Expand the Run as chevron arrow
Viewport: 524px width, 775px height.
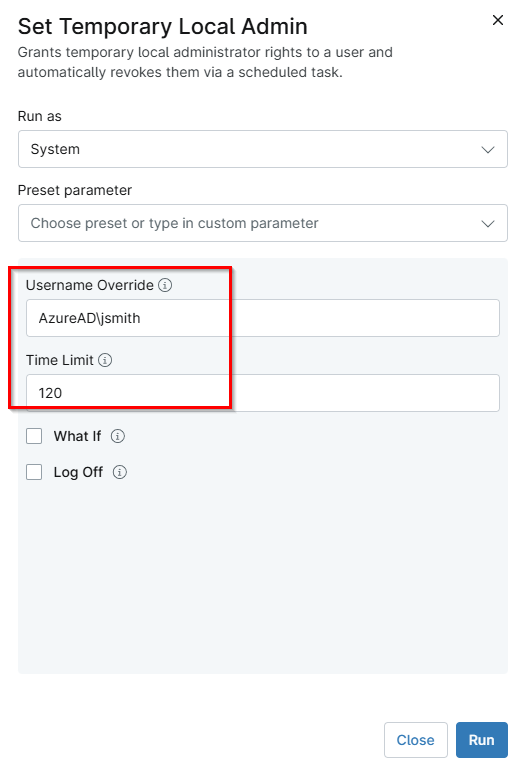(x=488, y=150)
